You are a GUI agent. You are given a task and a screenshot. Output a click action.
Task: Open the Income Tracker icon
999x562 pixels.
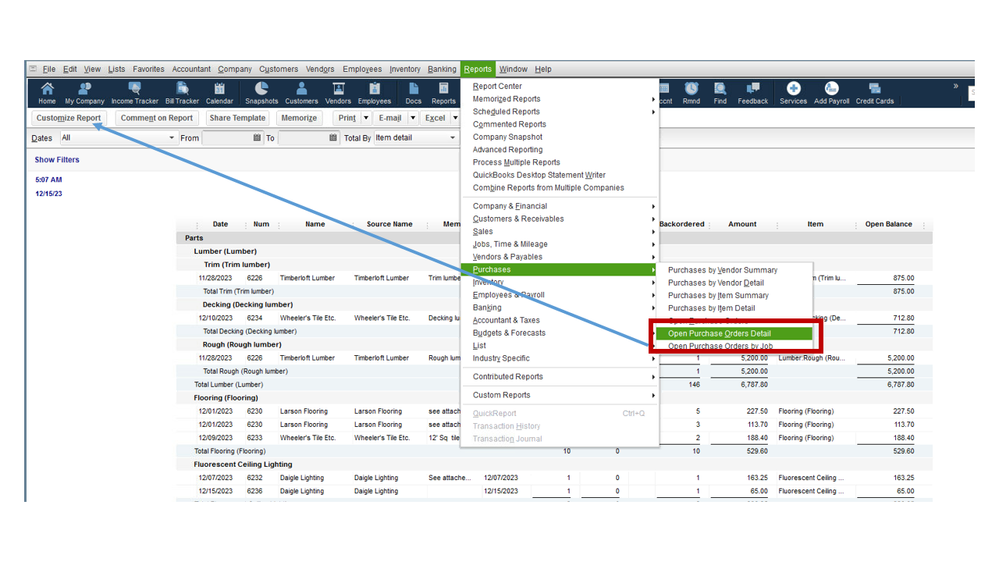[x=134, y=93]
